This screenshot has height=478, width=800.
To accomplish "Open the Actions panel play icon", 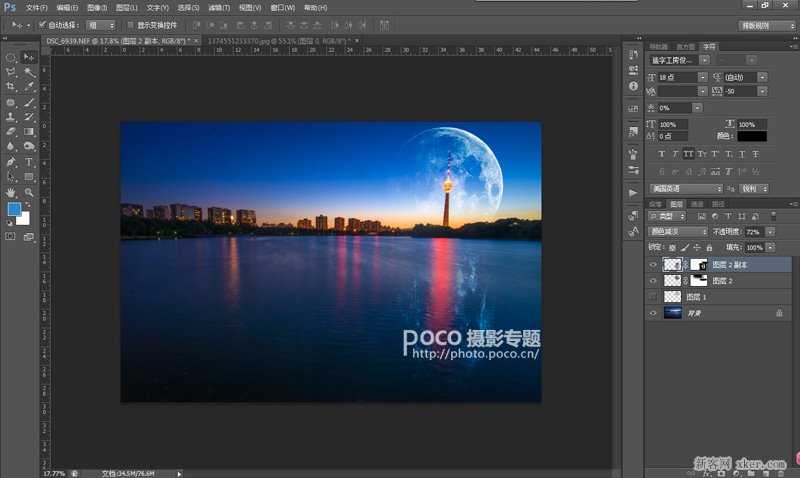I will [633, 193].
